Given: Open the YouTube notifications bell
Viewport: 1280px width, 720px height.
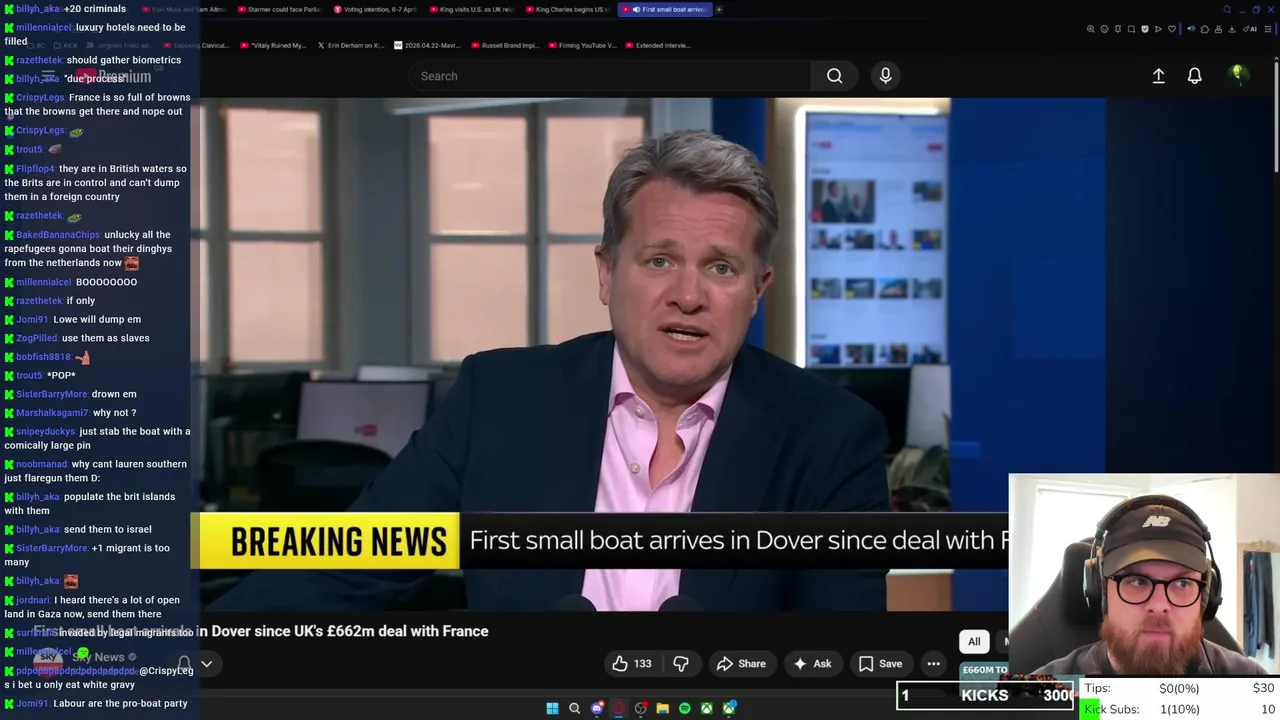Looking at the screenshot, I should click(1194, 76).
